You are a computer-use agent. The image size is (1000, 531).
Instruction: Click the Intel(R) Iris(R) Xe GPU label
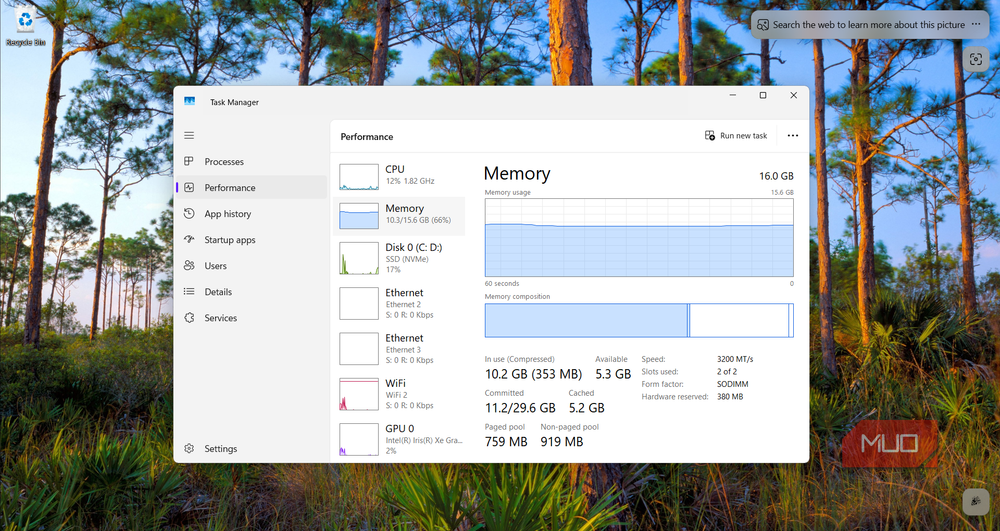424,440
